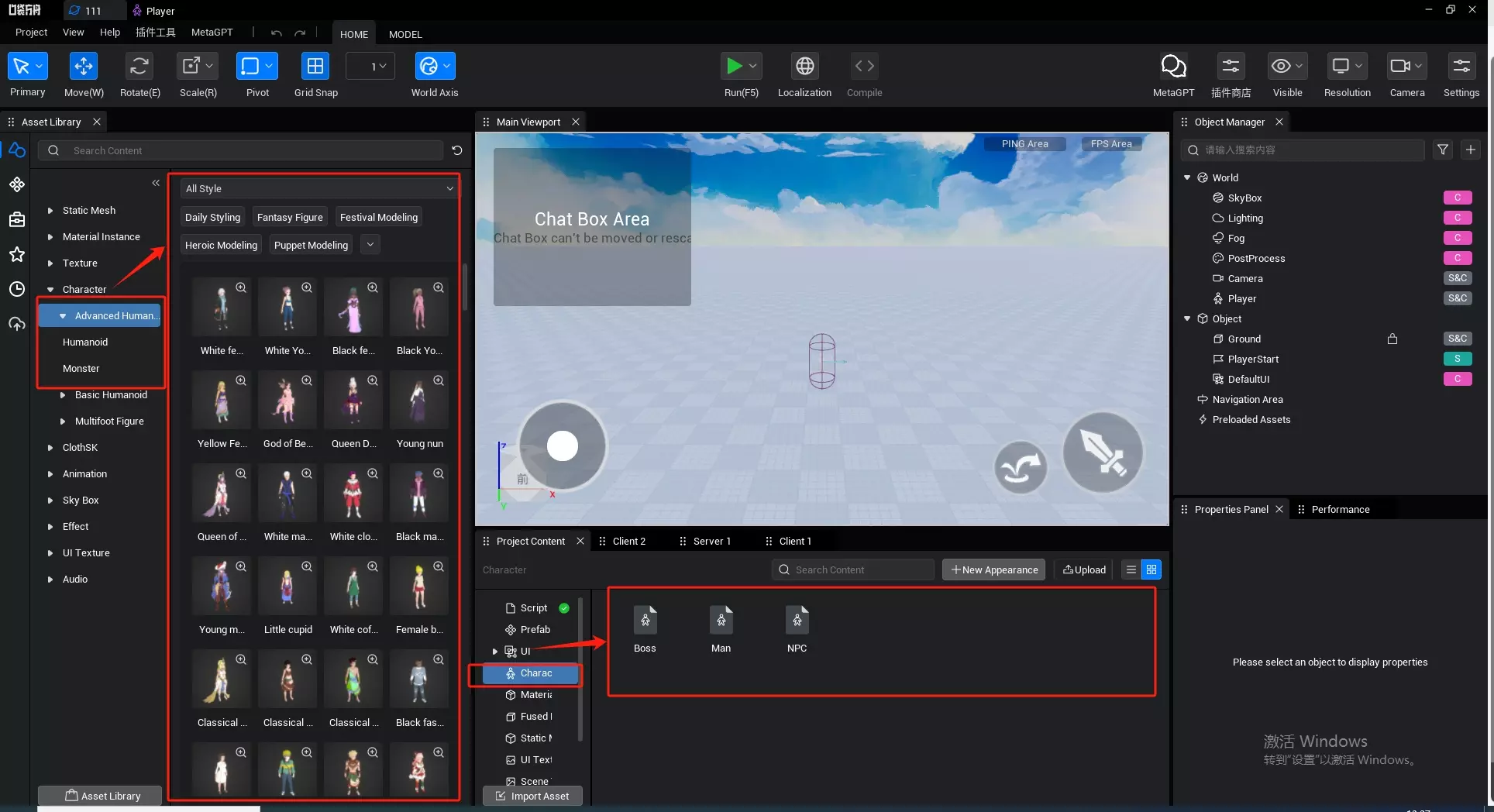Collapse the asset category sidebar

coord(156,183)
